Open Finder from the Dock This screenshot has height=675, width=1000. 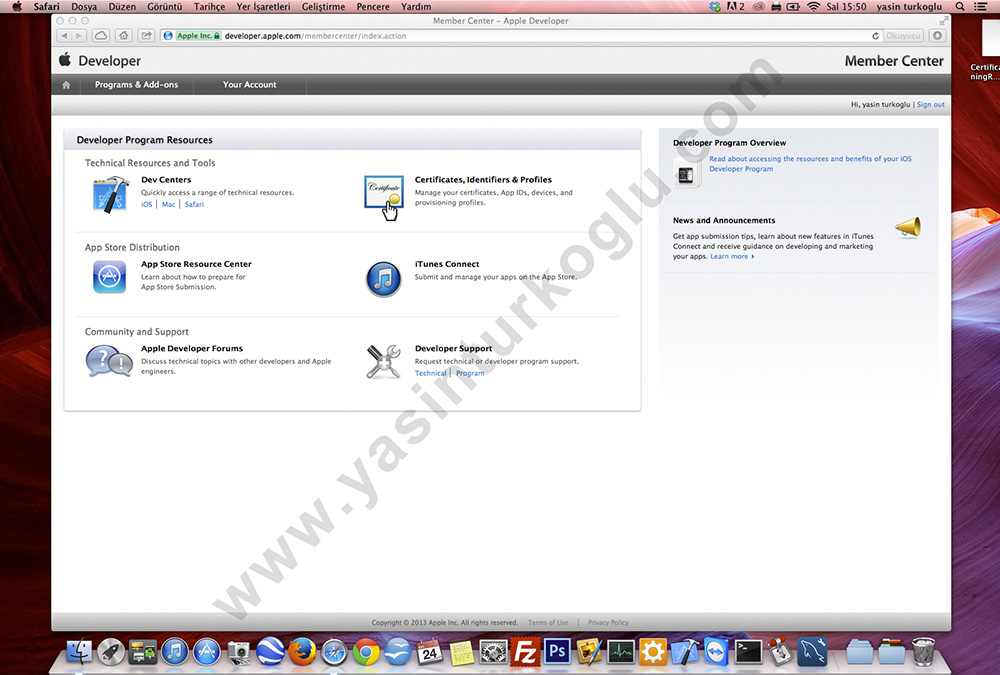(x=79, y=652)
